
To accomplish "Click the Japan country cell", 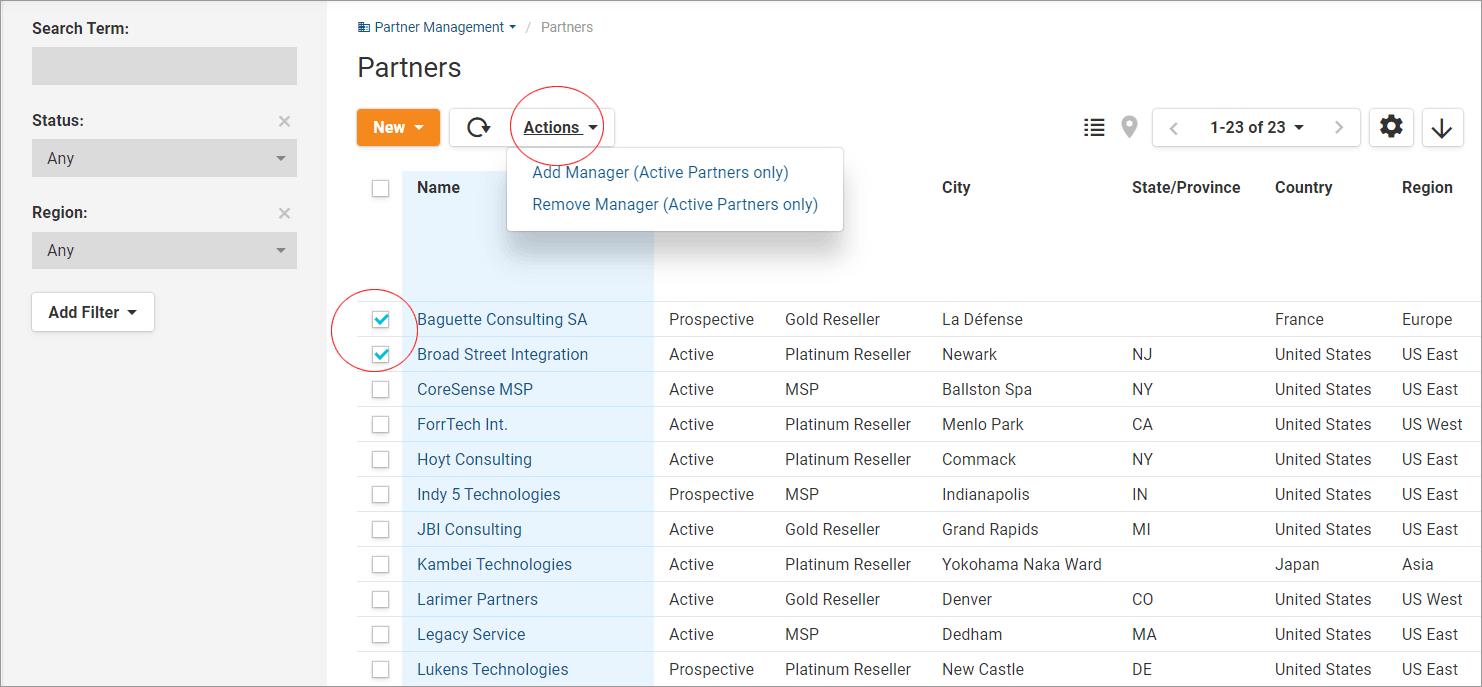I will (x=1297, y=564).
